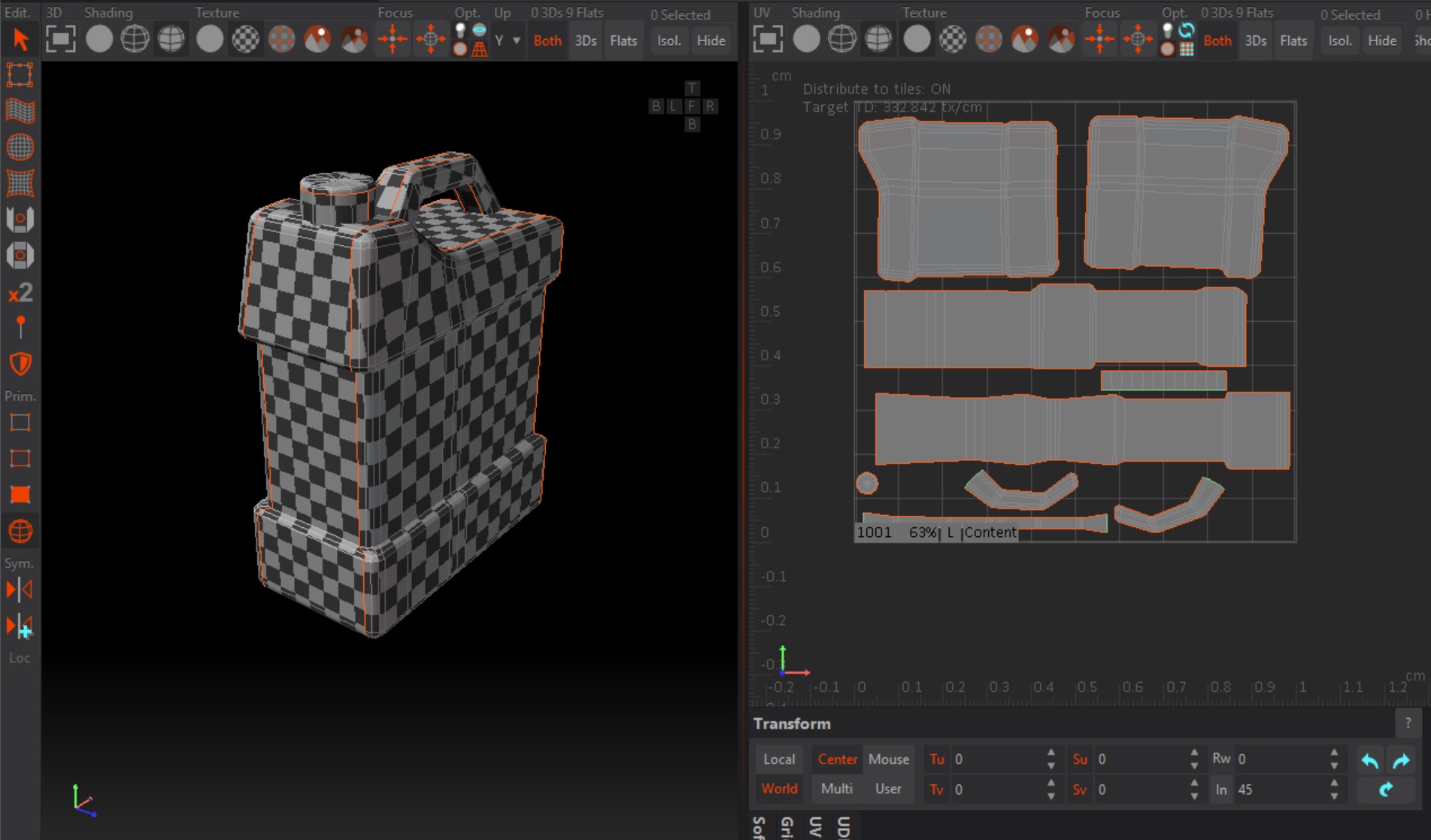Increase the Rw value with up arrow
Image resolution: width=1431 pixels, height=840 pixels.
coord(1334,754)
